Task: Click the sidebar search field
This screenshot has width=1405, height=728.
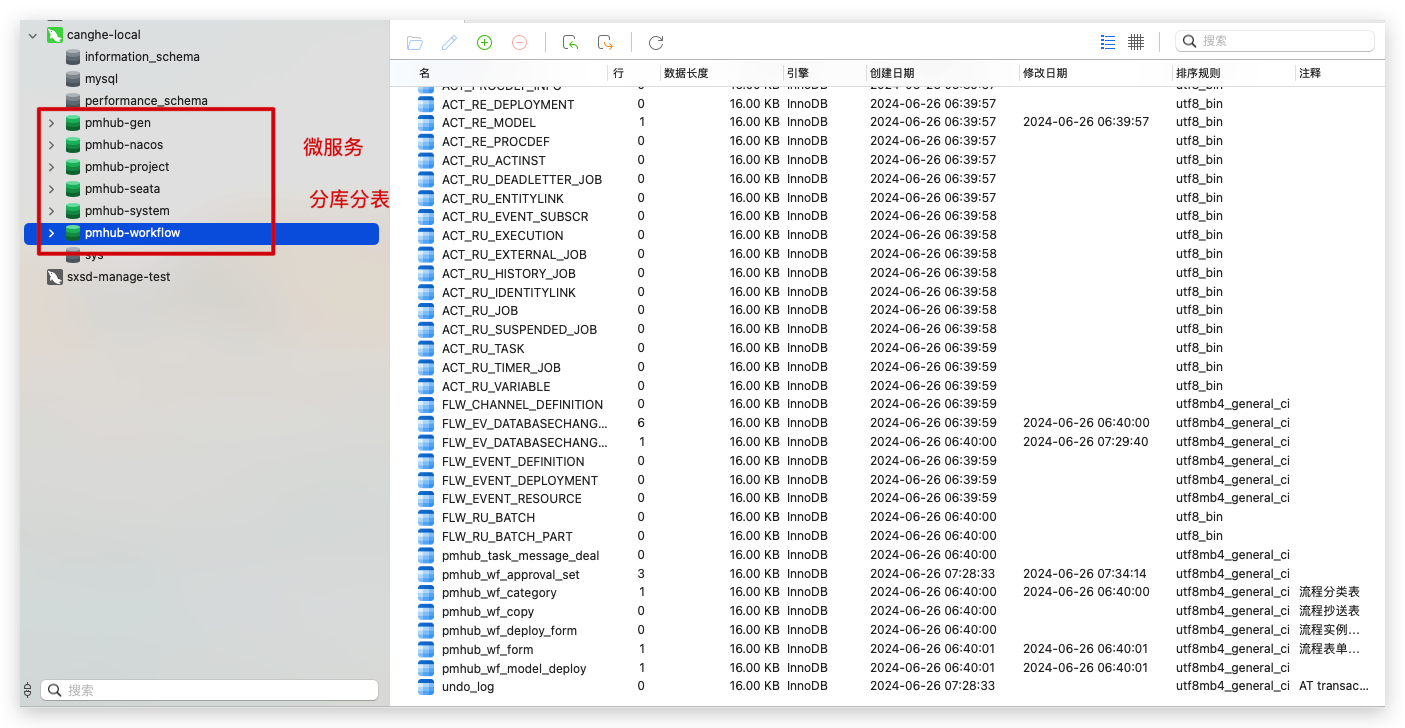Action: [x=218, y=690]
